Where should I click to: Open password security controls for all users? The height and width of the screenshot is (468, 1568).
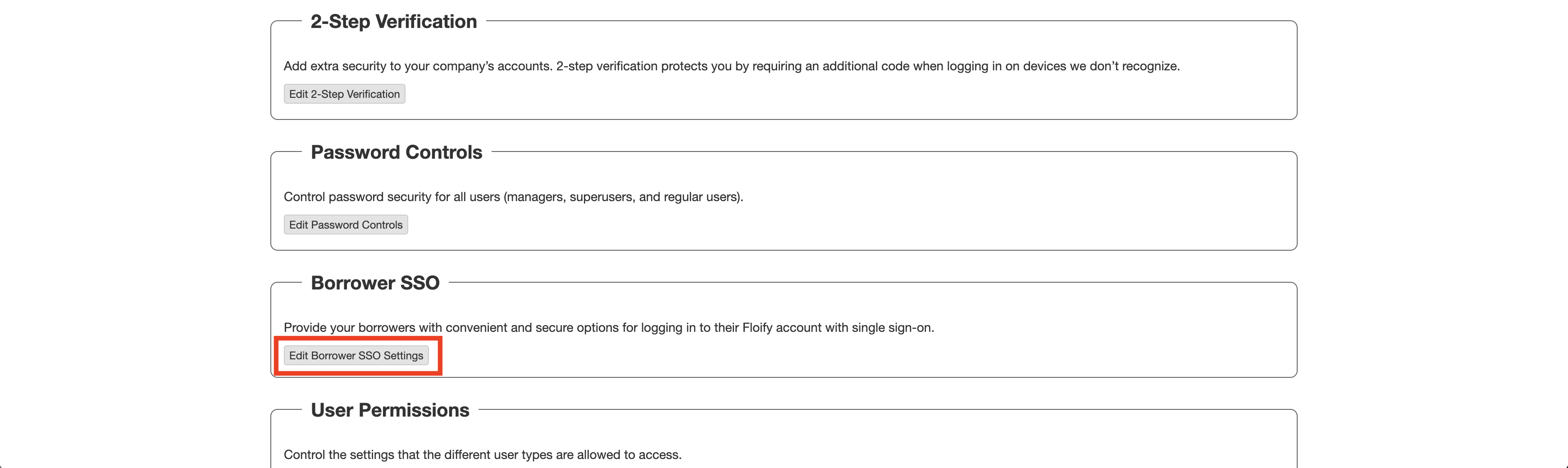pos(345,224)
